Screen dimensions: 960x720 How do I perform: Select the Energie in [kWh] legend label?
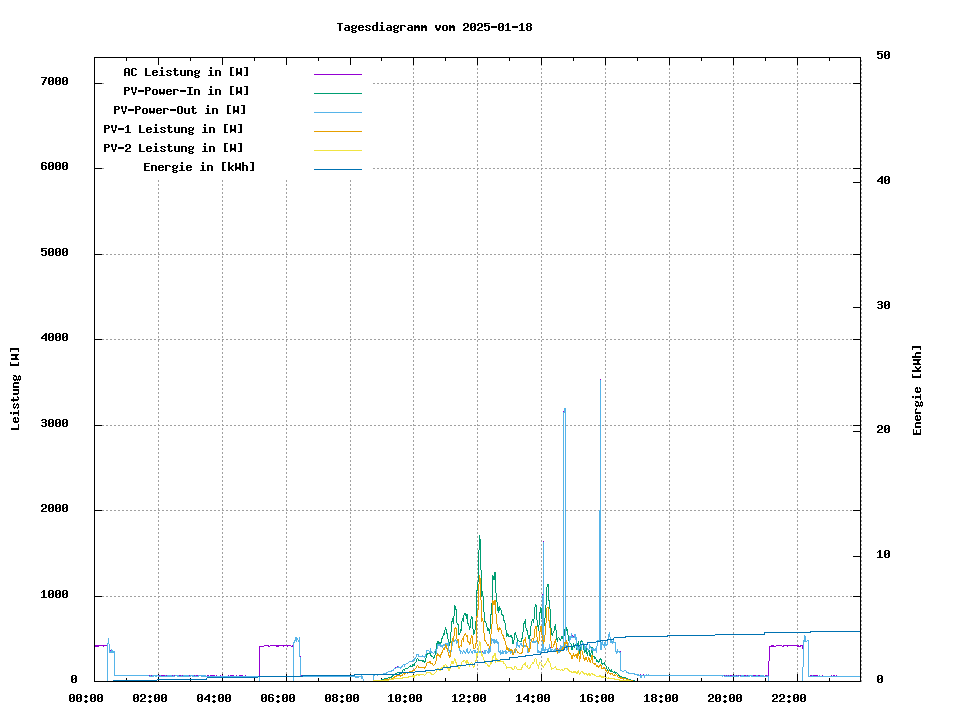coord(198,167)
